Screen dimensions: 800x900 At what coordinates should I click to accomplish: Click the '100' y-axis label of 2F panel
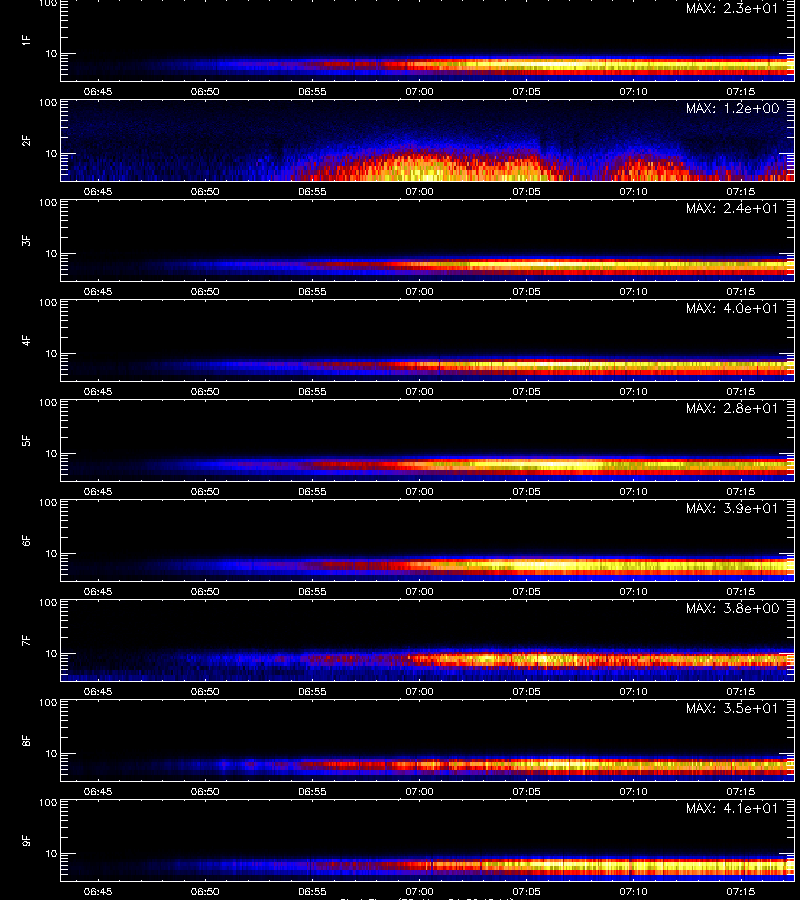[x=48, y=103]
